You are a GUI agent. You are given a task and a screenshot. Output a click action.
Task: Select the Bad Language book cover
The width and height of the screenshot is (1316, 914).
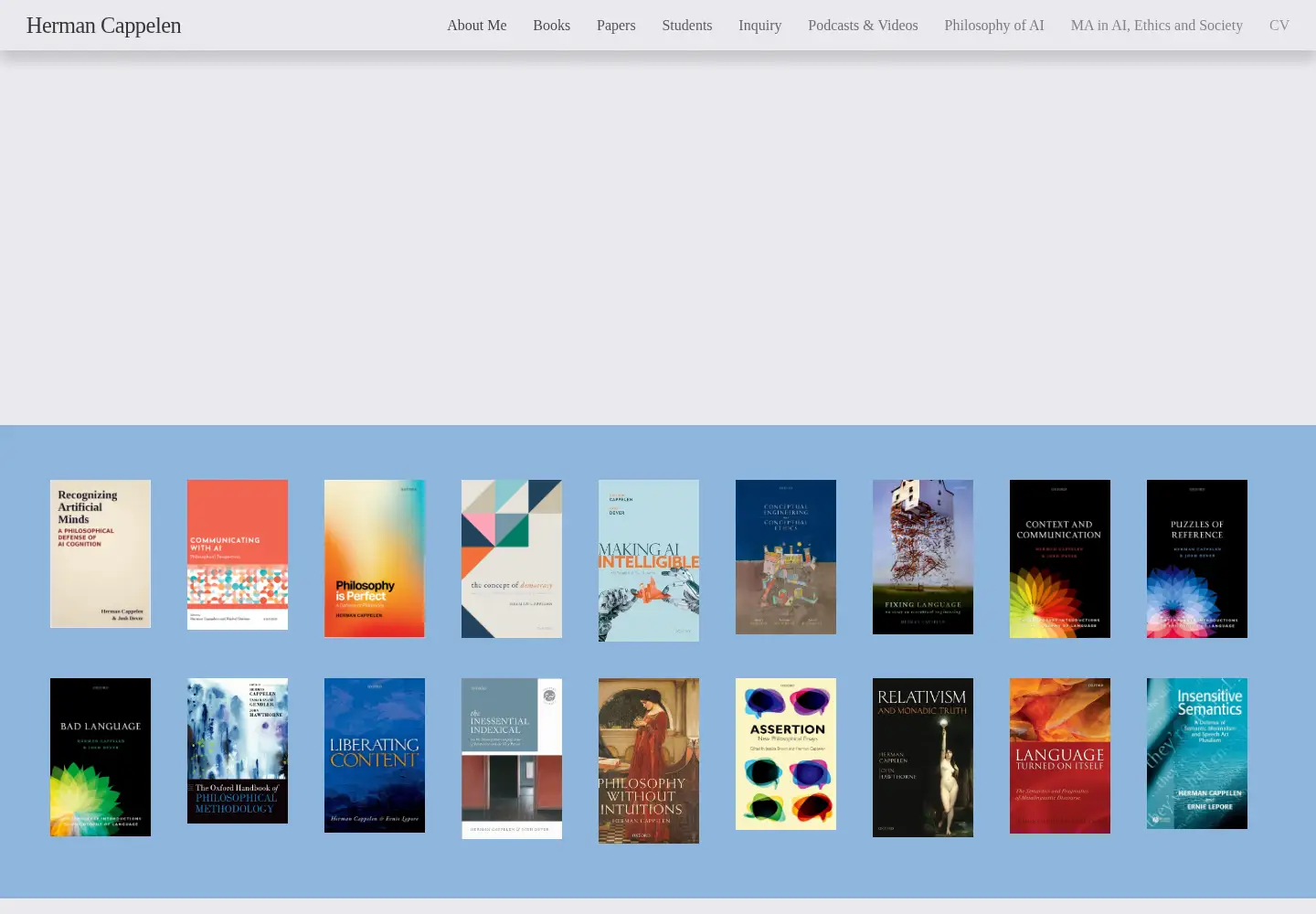pos(101,757)
